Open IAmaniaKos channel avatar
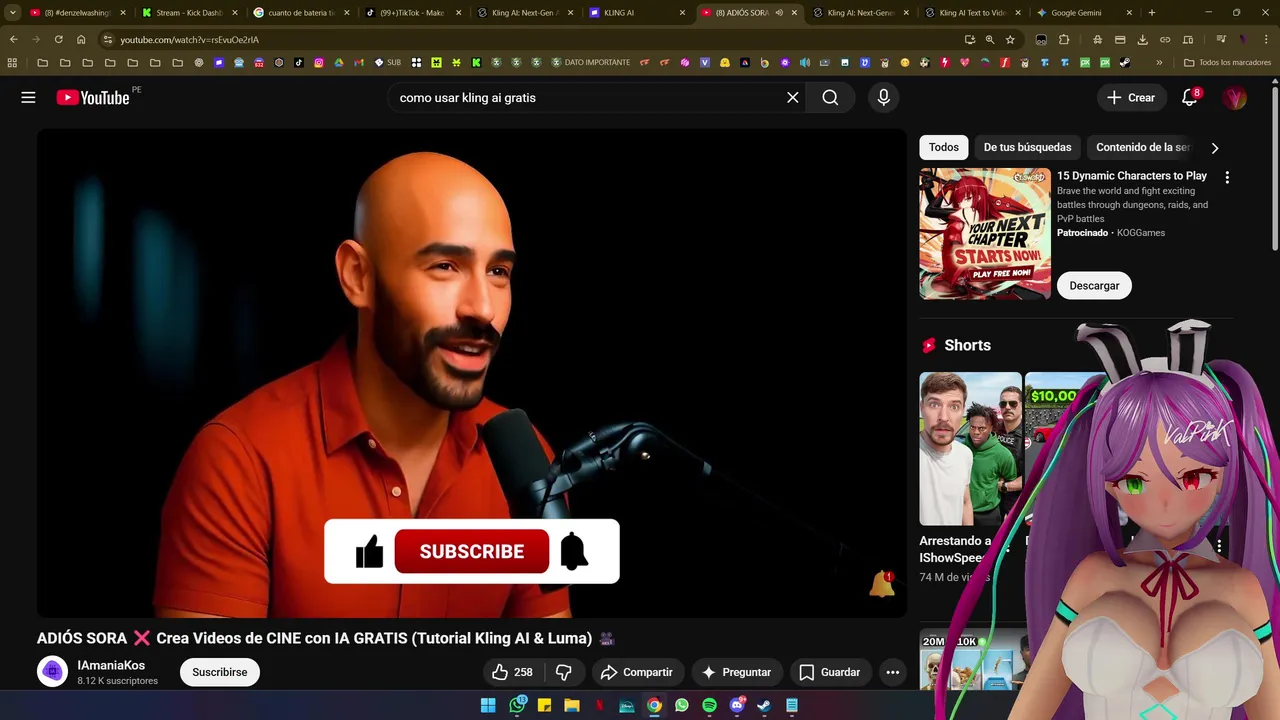 click(x=53, y=671)
